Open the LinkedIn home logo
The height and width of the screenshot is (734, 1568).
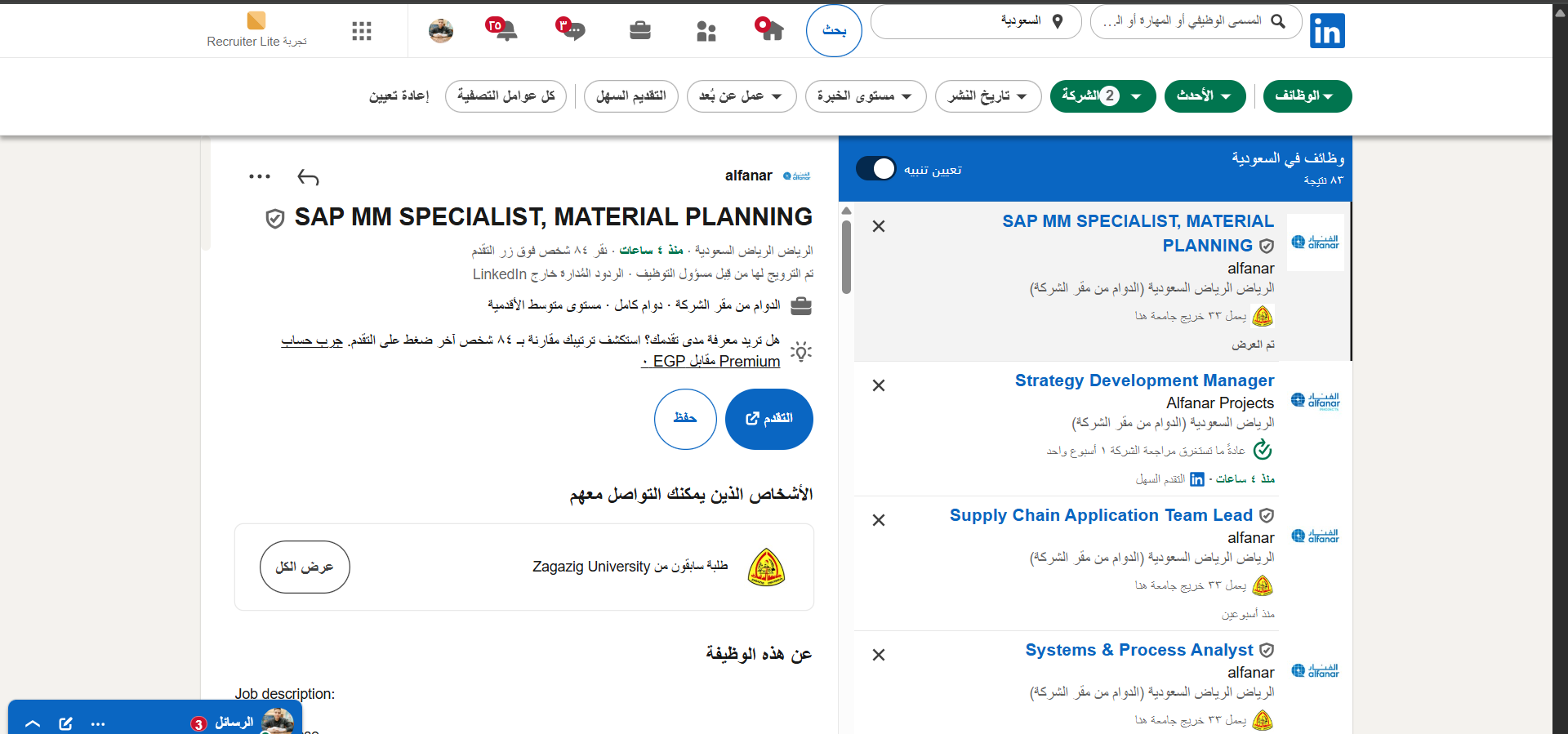(x=1327, y=31)
